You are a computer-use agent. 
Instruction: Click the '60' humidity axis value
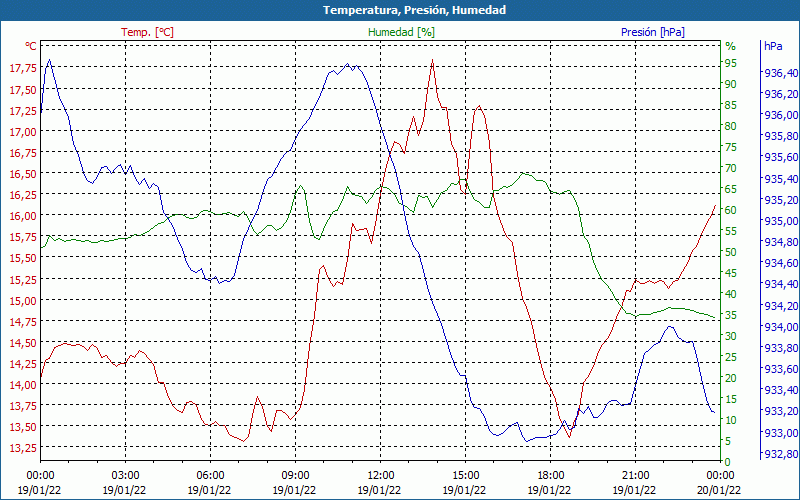click(731, 210)
